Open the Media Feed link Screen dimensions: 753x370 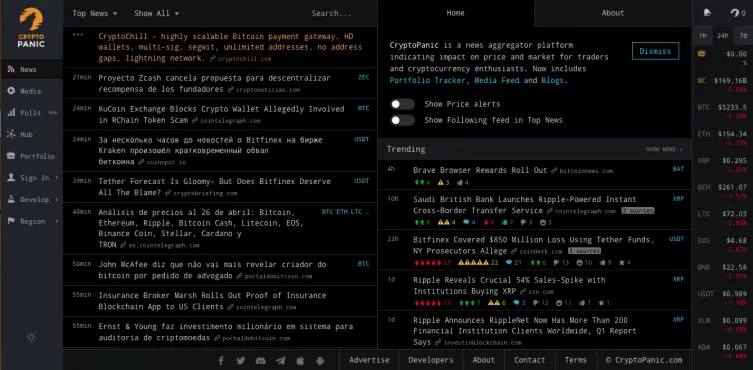coord(497,81)
